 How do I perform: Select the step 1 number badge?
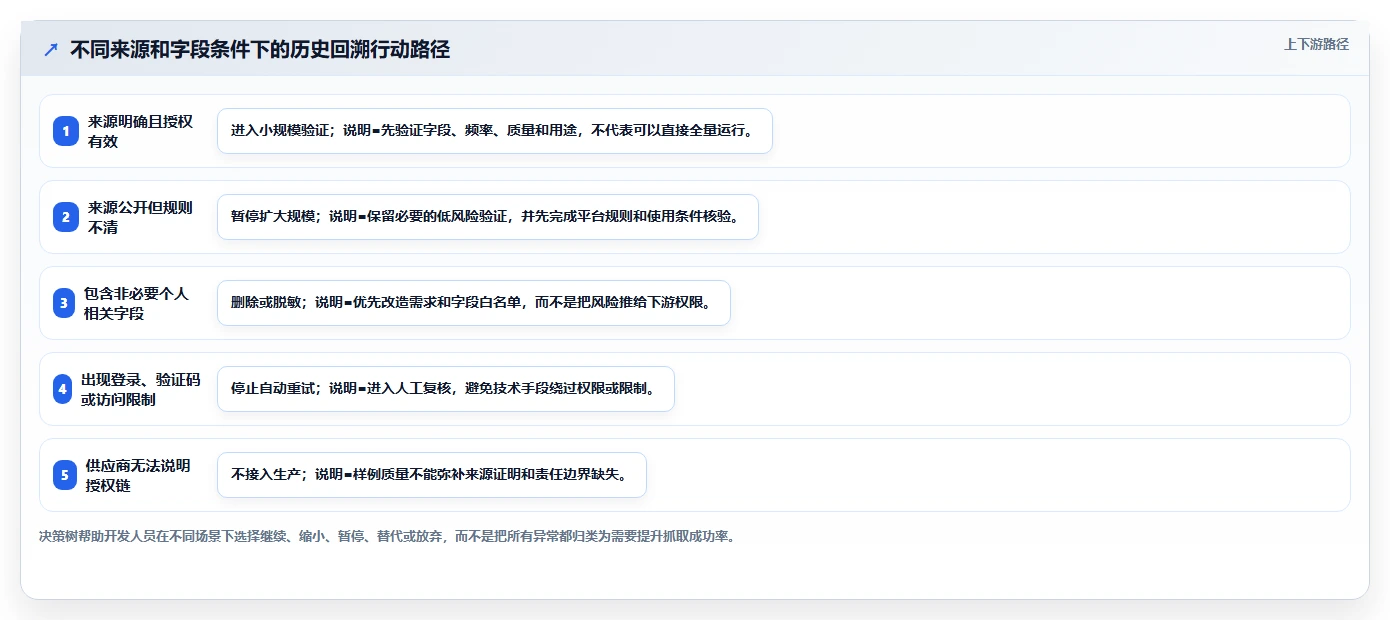click(65, 131)
